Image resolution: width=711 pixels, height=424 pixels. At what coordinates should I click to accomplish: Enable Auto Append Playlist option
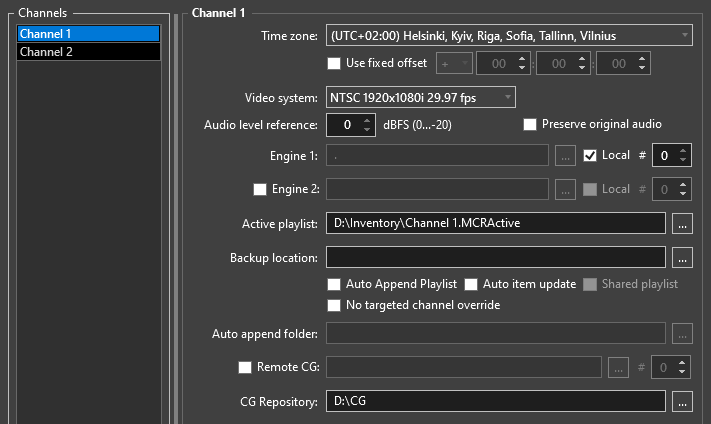coord(336,284)
